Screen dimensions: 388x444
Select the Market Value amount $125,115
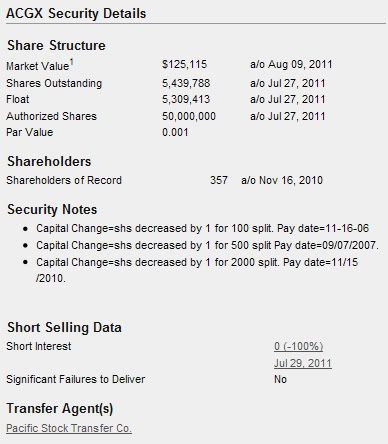pyautogui.click(x=185, y=64)
